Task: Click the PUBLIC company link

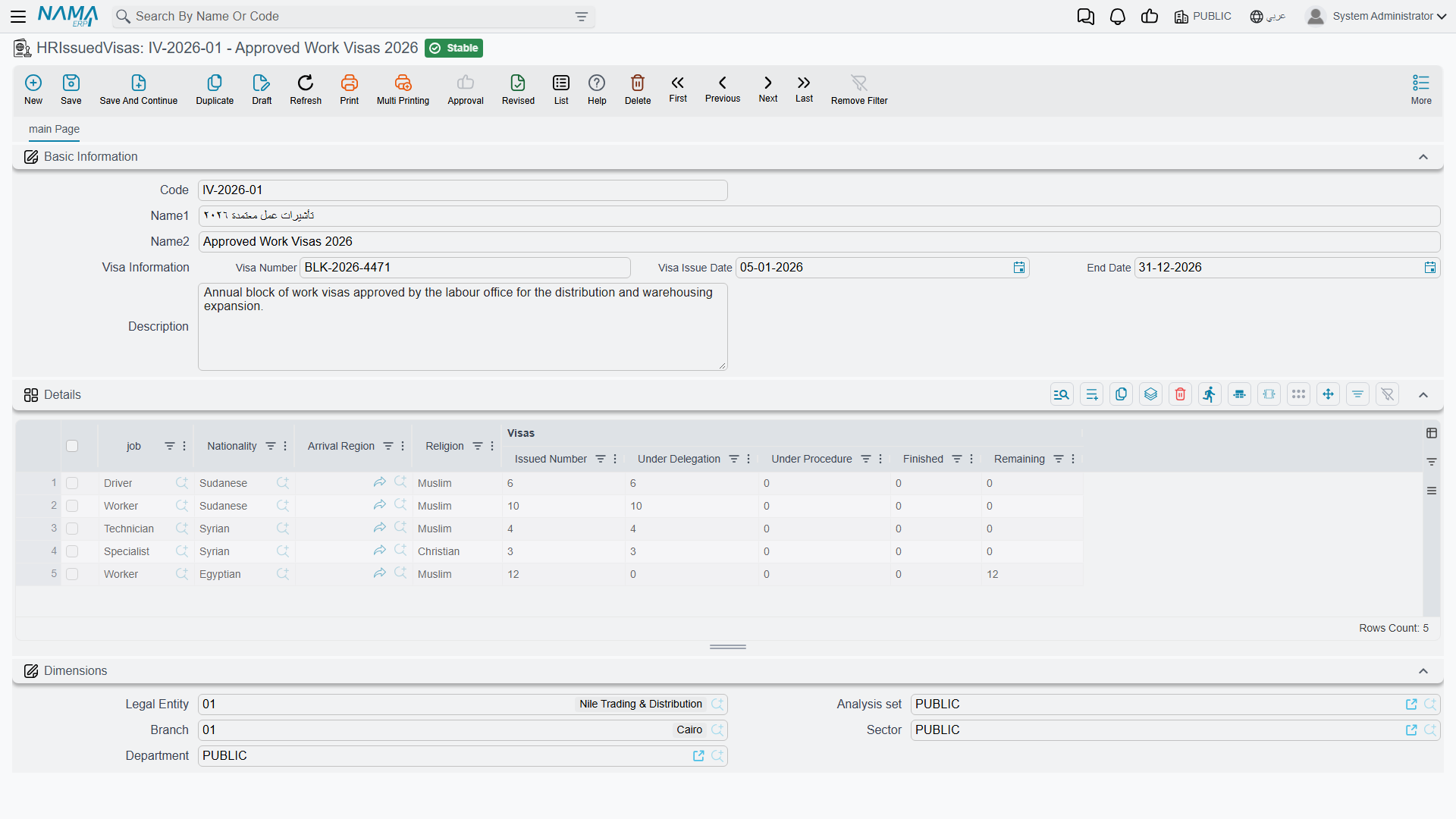Action: (x=1203, y=16)
